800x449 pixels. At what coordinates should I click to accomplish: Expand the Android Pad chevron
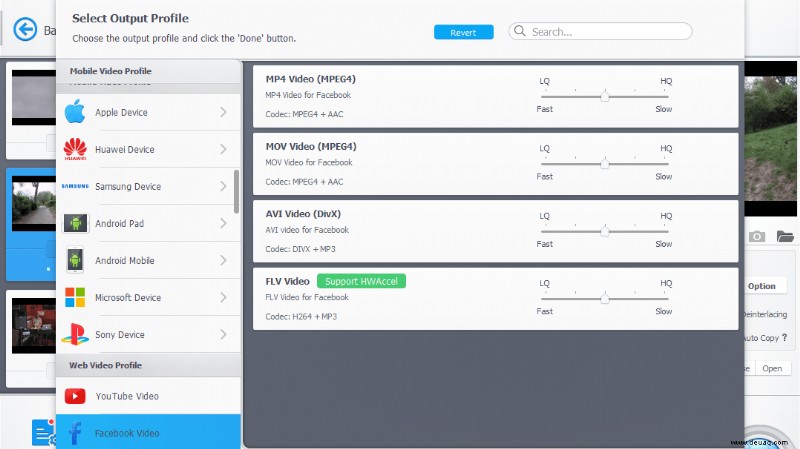click(x=223, y=223)
